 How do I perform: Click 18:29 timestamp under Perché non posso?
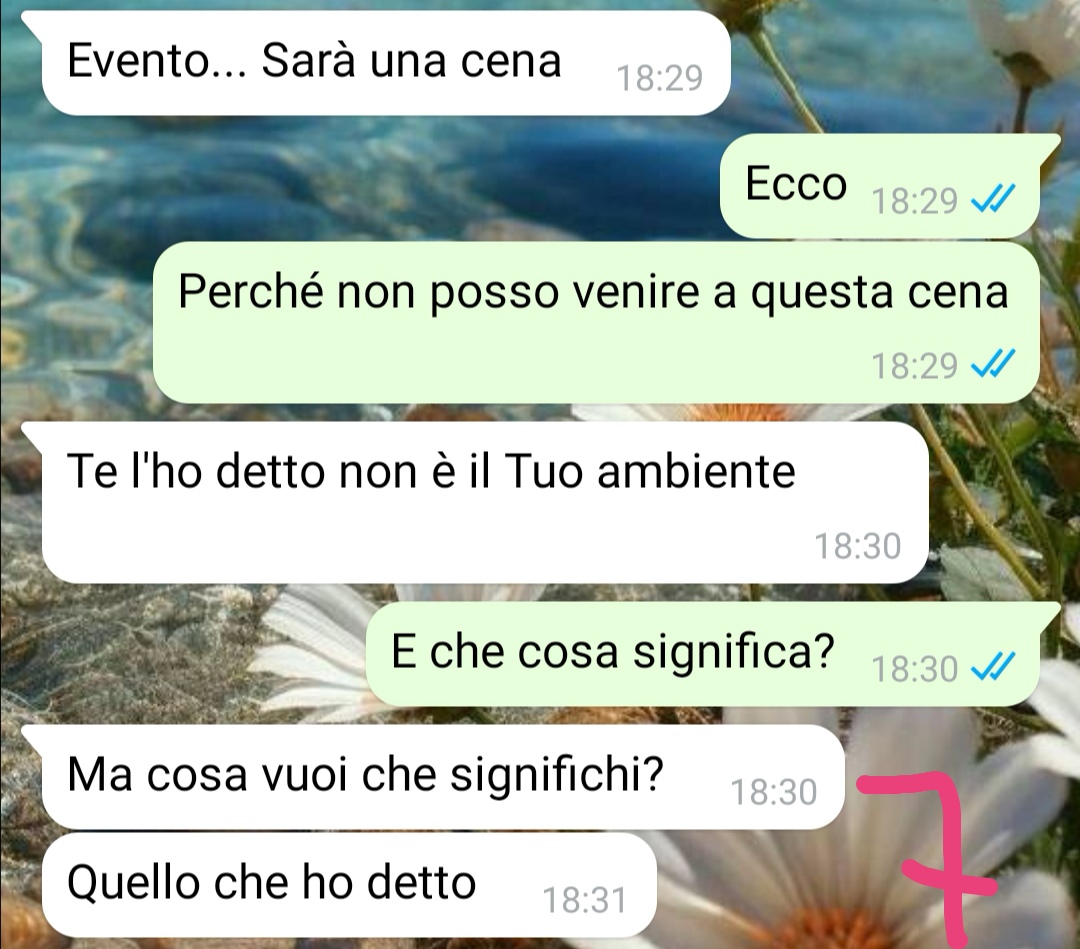click(x=914, y=365)
